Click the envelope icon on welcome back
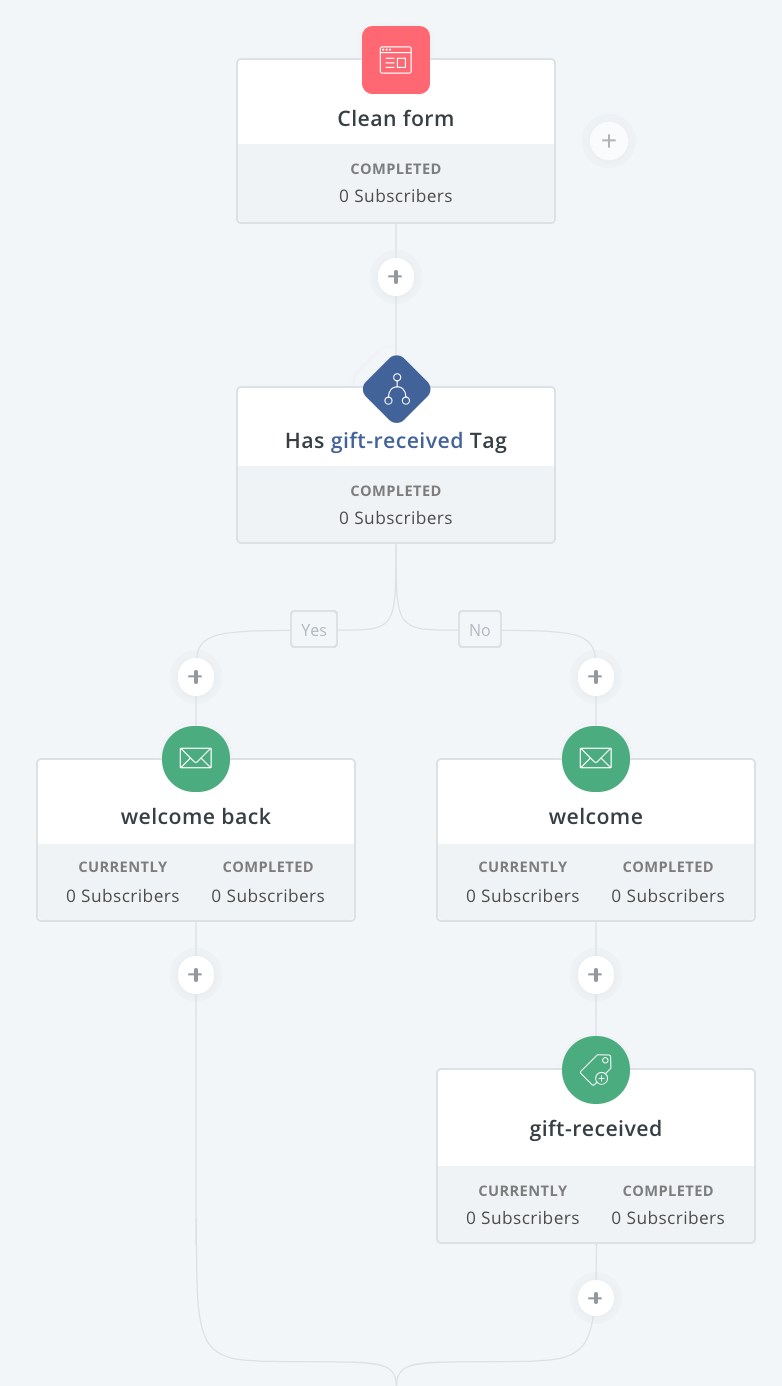This screenshot has width=782, height=1386. coord(195,758)
